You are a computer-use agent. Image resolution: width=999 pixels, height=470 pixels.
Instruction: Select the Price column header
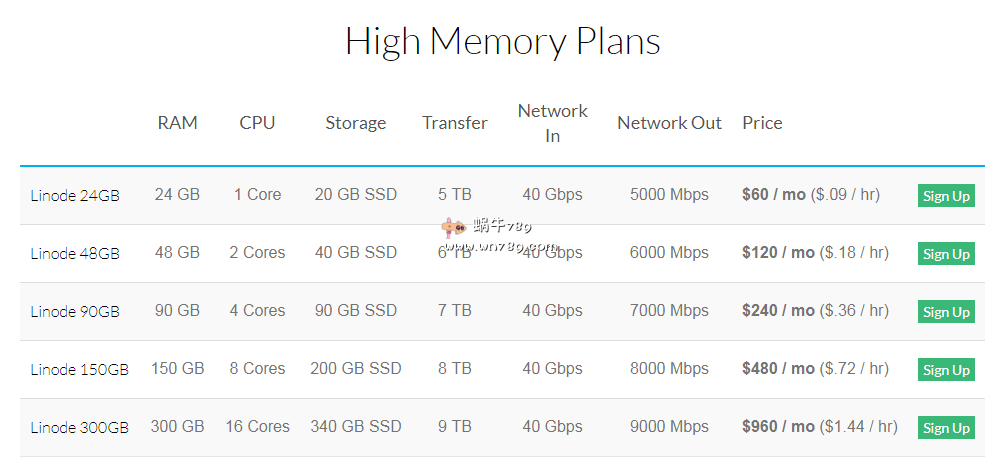[x=762, y=123]
